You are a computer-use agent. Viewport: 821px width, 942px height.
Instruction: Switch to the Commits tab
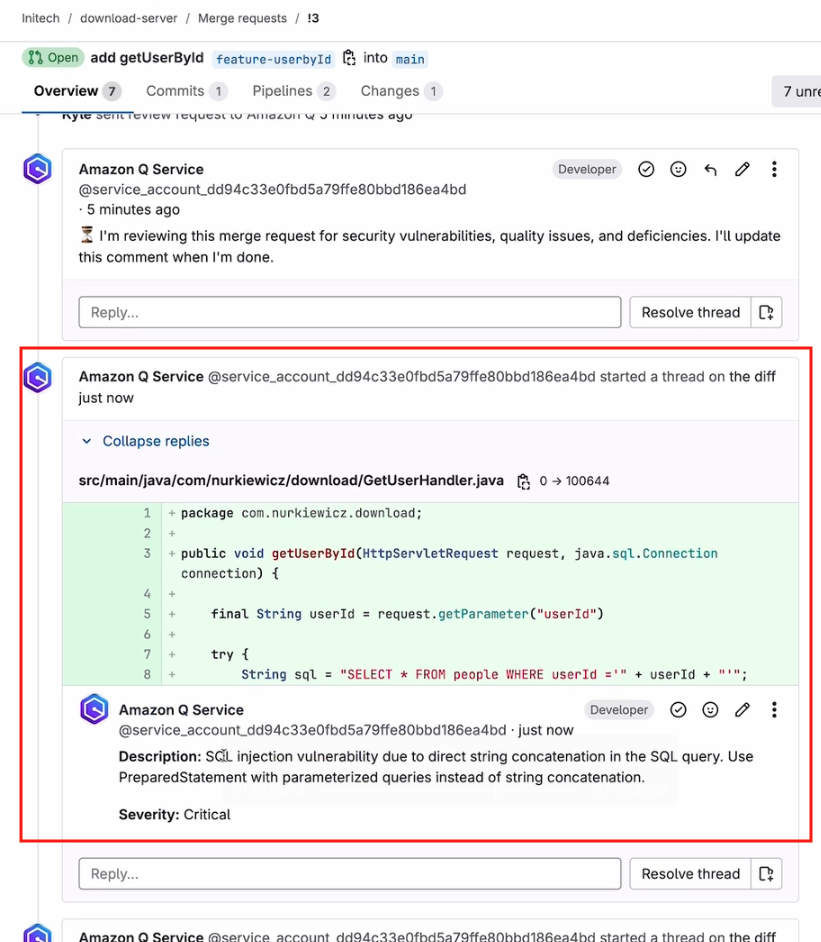coord(186,91)
